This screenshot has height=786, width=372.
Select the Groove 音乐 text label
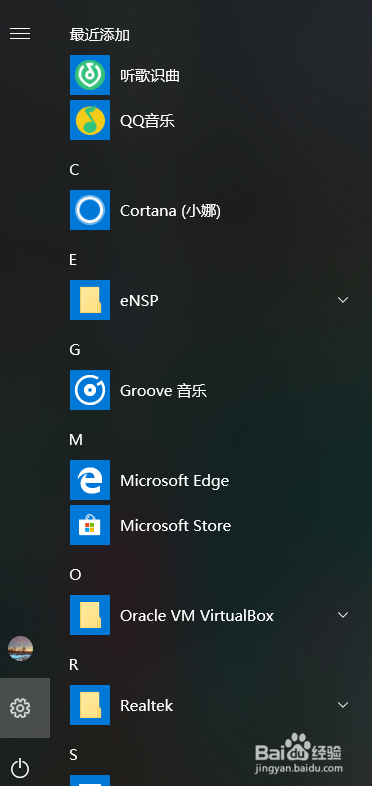[x=163, y=390]
